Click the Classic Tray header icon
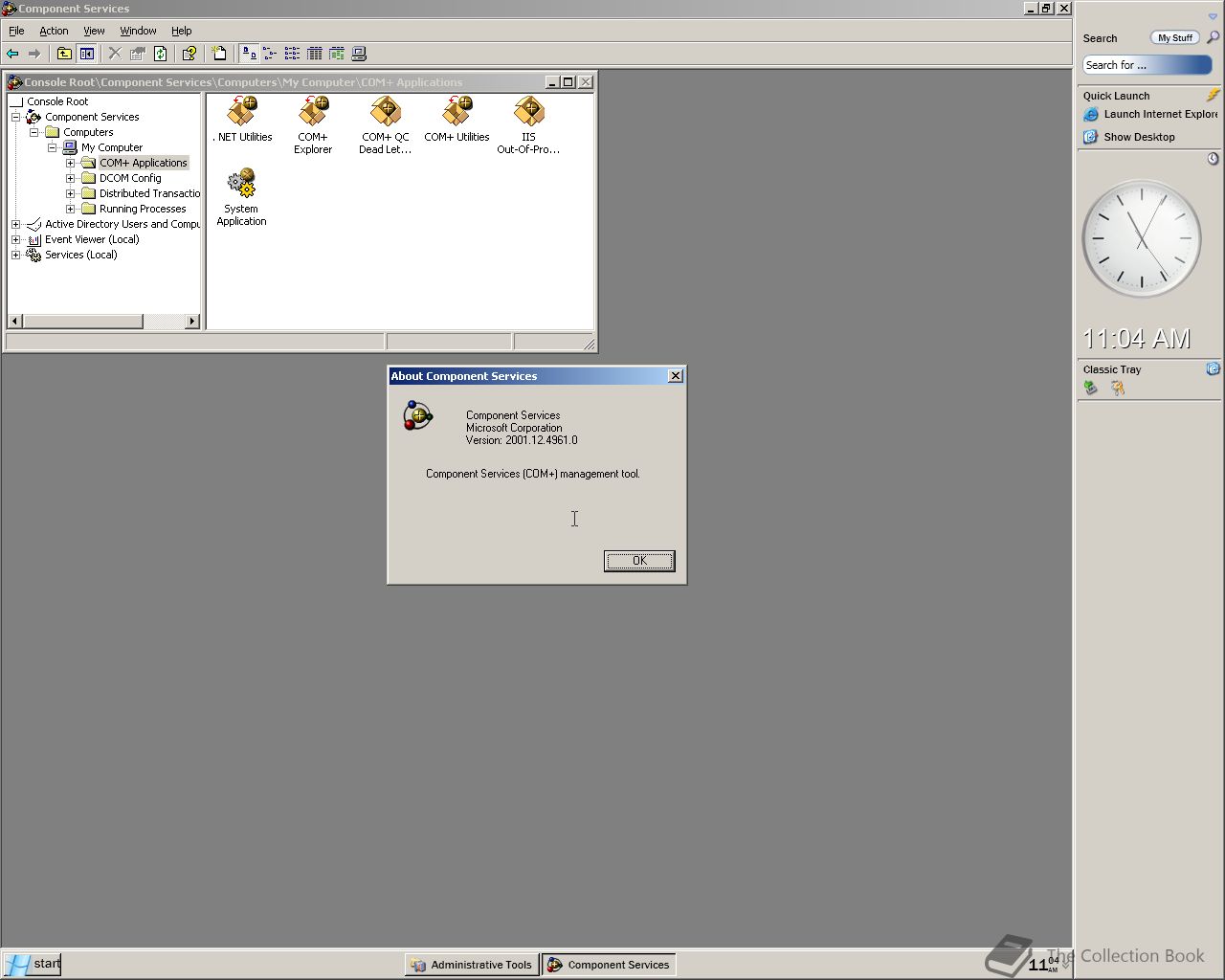This screenshot has width=1225, height=980. click(1213, 368)
